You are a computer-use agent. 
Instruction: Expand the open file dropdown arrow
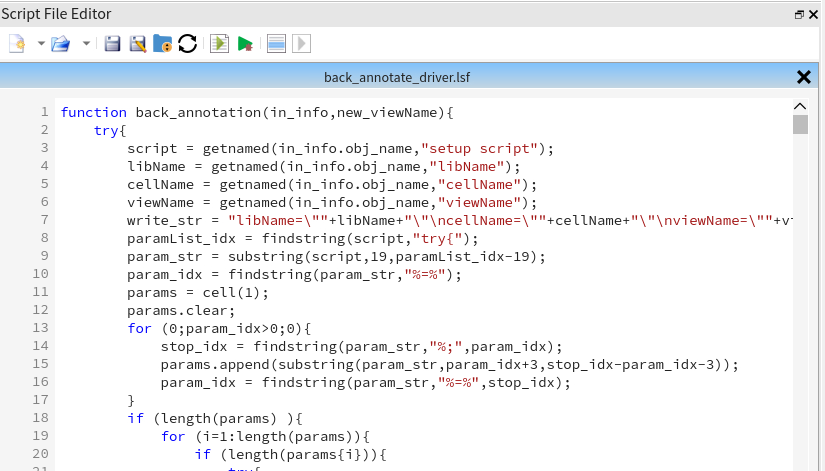(x=86, y=44)
